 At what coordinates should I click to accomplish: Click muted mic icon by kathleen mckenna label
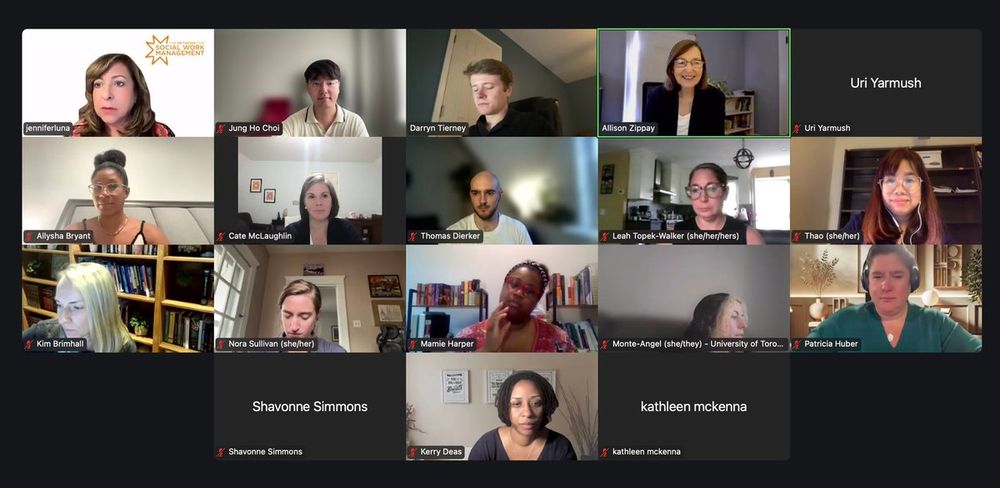605,452
